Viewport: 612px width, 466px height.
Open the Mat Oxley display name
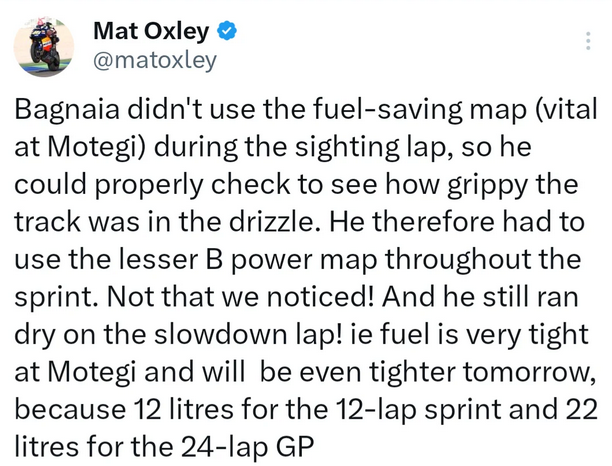coord(151,31)
